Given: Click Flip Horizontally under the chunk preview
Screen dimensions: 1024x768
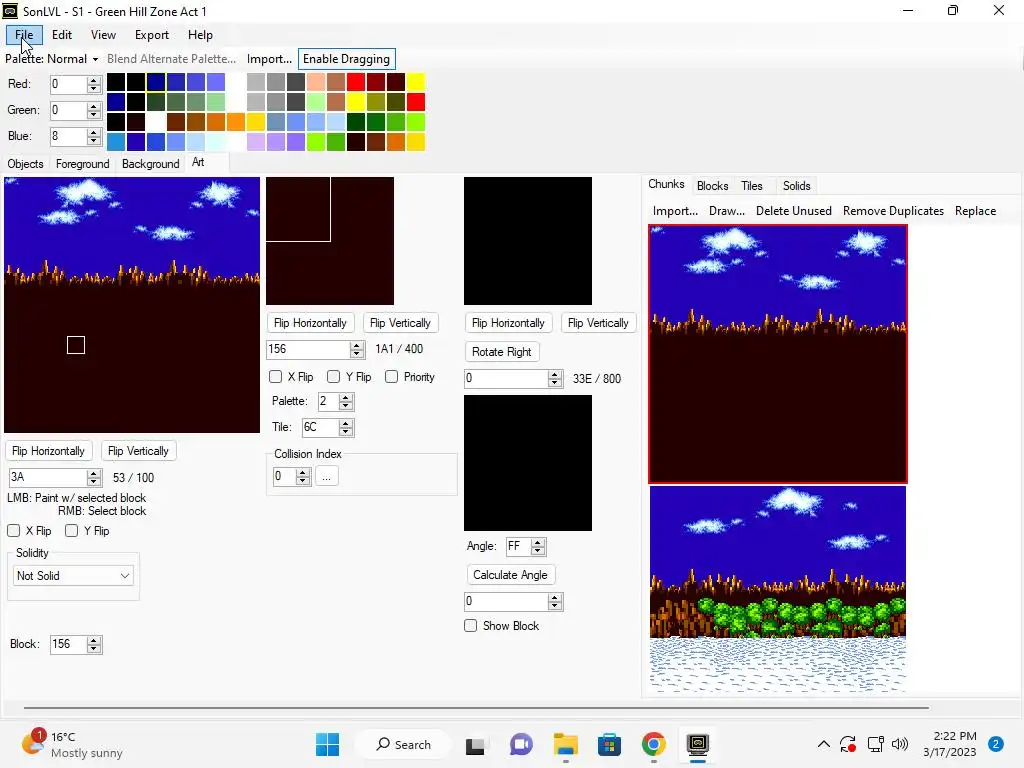Looking at the screenshot, I should pyautogui.click(x=48, y=451).
